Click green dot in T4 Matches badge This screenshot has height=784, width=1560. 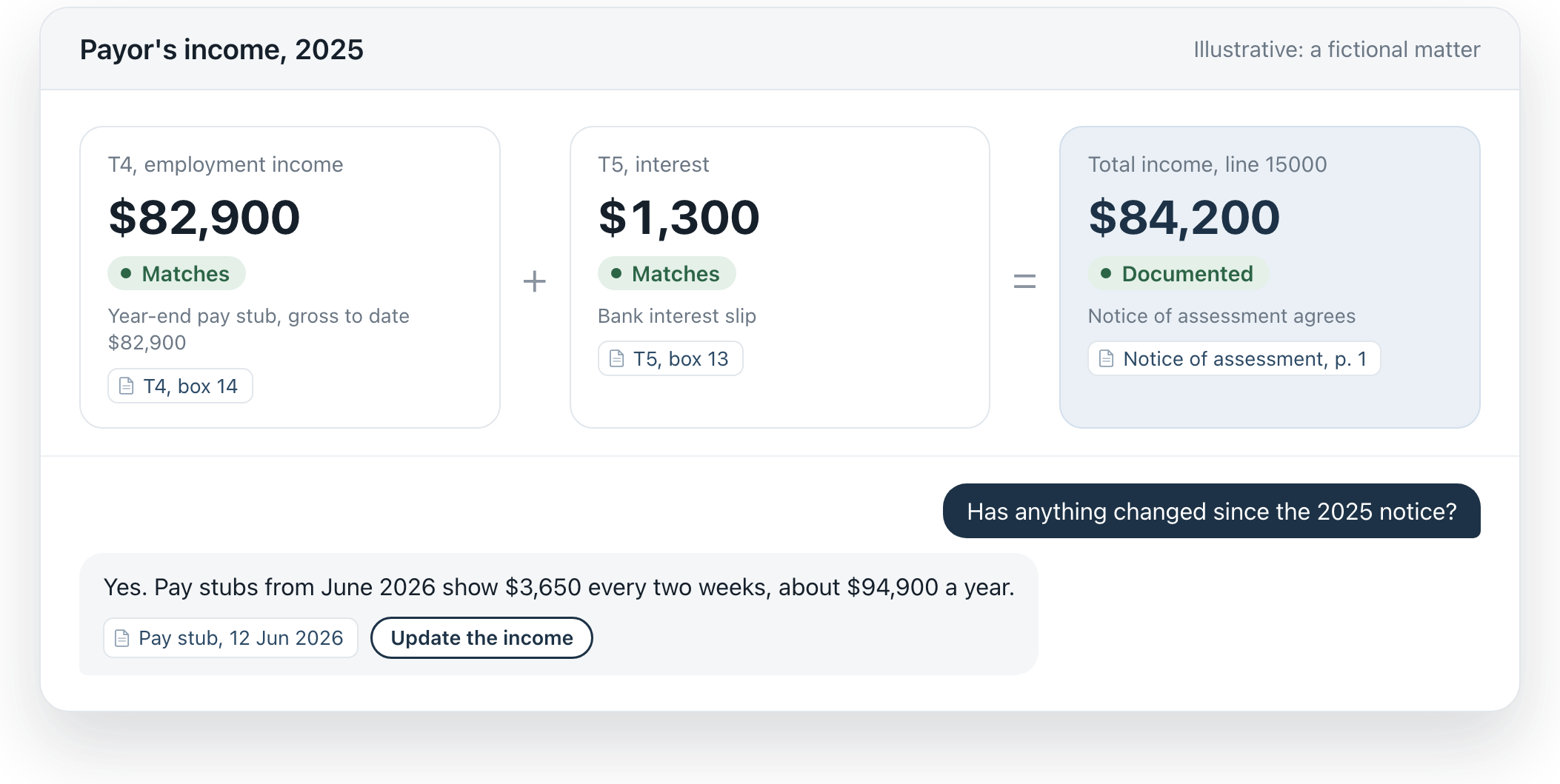[x=126, y=273]
